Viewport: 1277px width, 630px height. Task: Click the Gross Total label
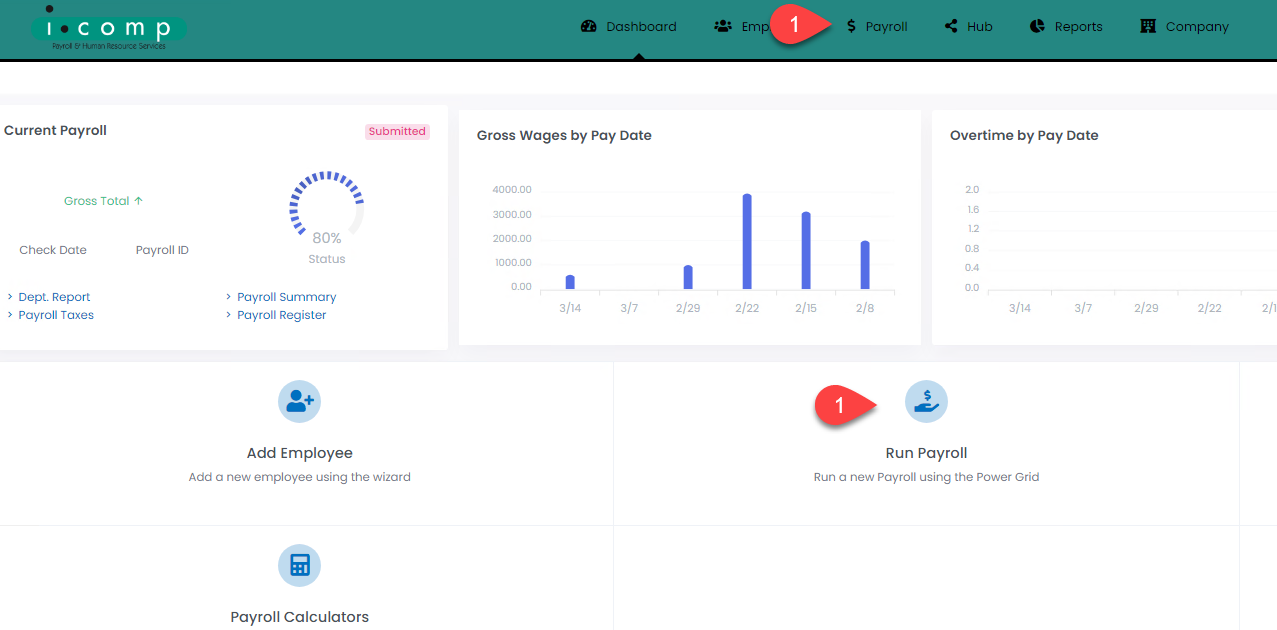[x=103, y=201]
